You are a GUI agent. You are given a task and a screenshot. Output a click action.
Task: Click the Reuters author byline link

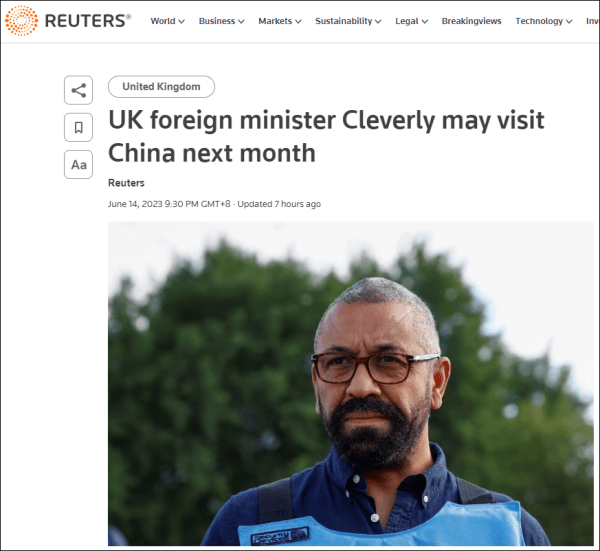pyautogui.click(x=126, y=183)
